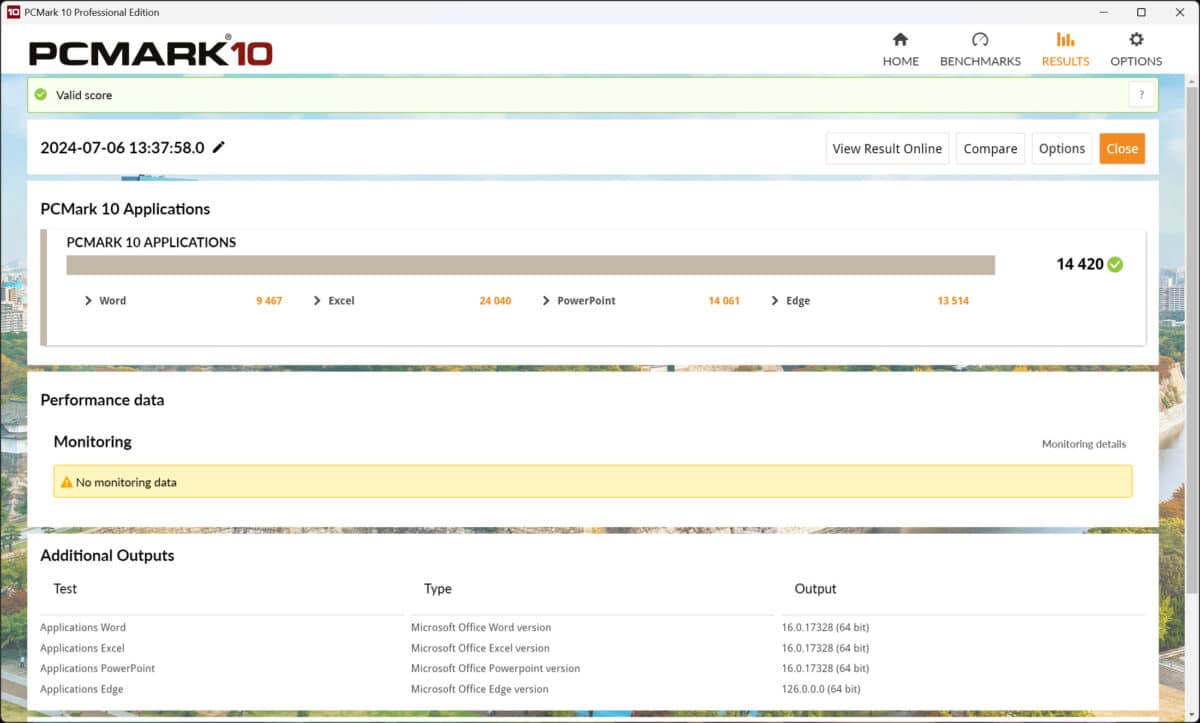The width and height of the screenshot is (1200, 723).
Task: Click the 'Valid score' status text
Action: coord(84,95)
